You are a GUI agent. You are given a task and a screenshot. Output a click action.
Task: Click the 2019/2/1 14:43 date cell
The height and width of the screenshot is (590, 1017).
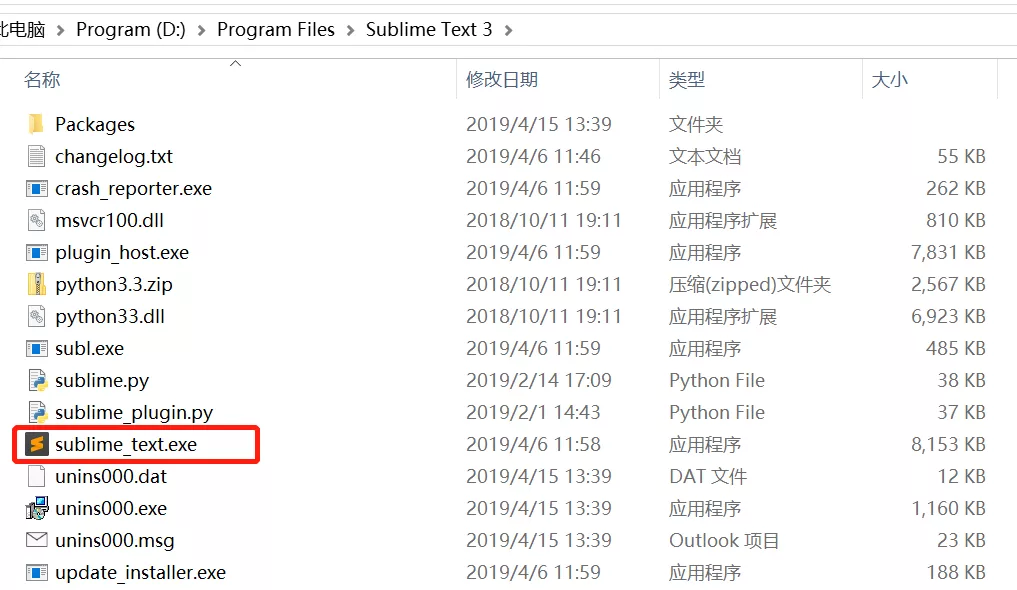click(533, 412)
